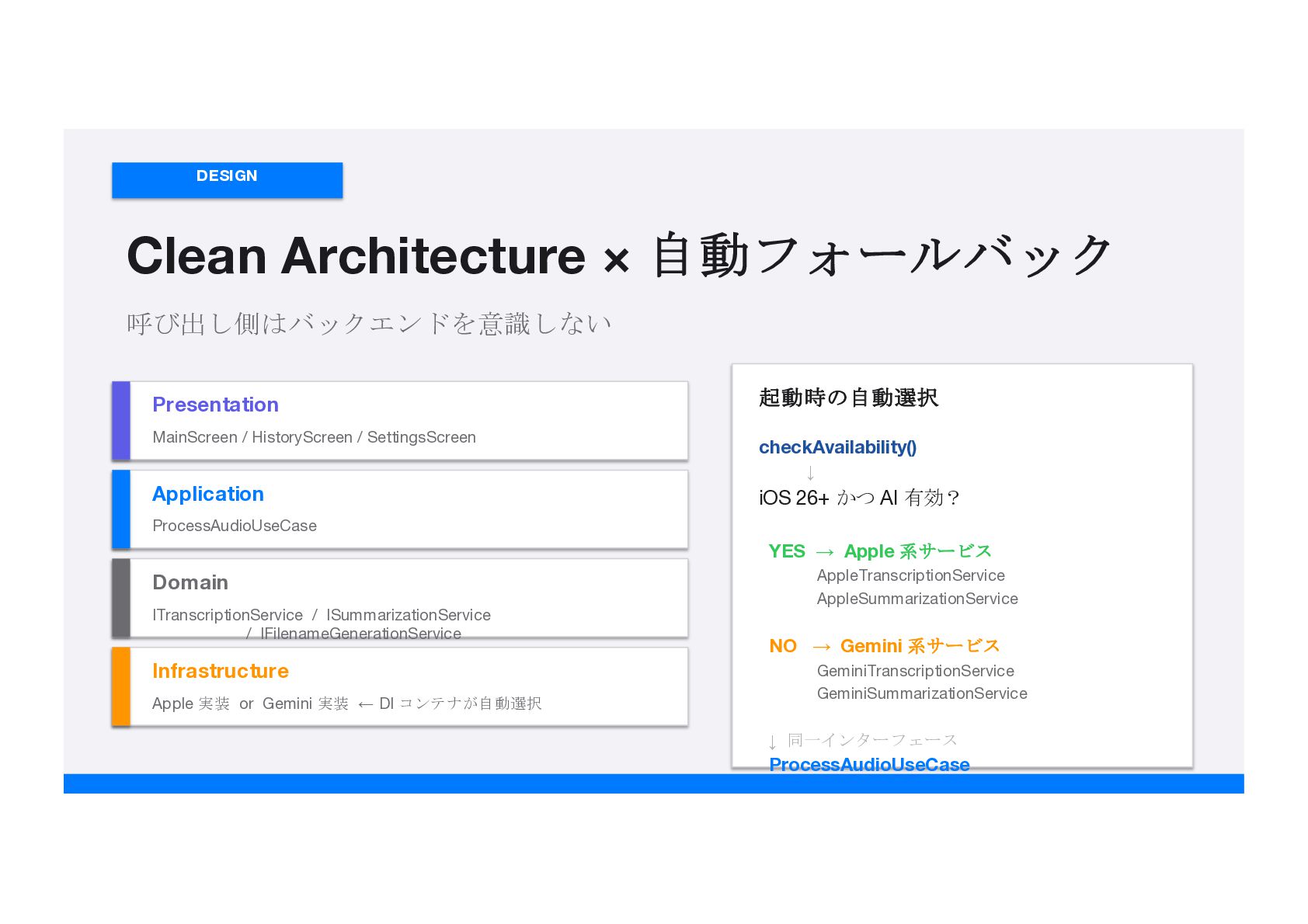Screen dimensions: 1308x924
Task: Click the '起動時の自動選択' panel heading
Action: (x=848, y=398)
